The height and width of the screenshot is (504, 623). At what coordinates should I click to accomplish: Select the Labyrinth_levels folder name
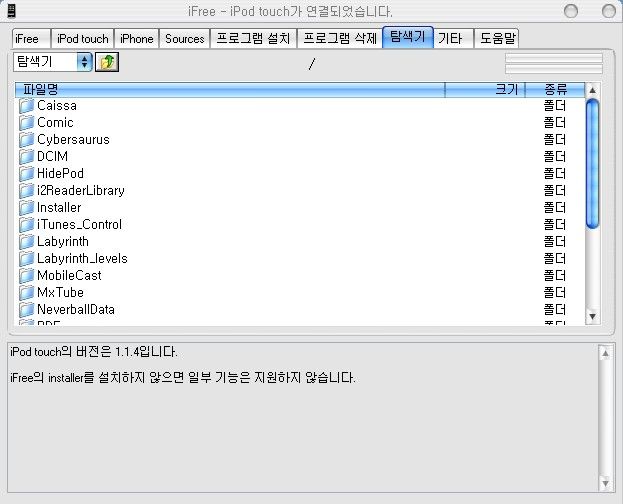click(x=82, y=259)
